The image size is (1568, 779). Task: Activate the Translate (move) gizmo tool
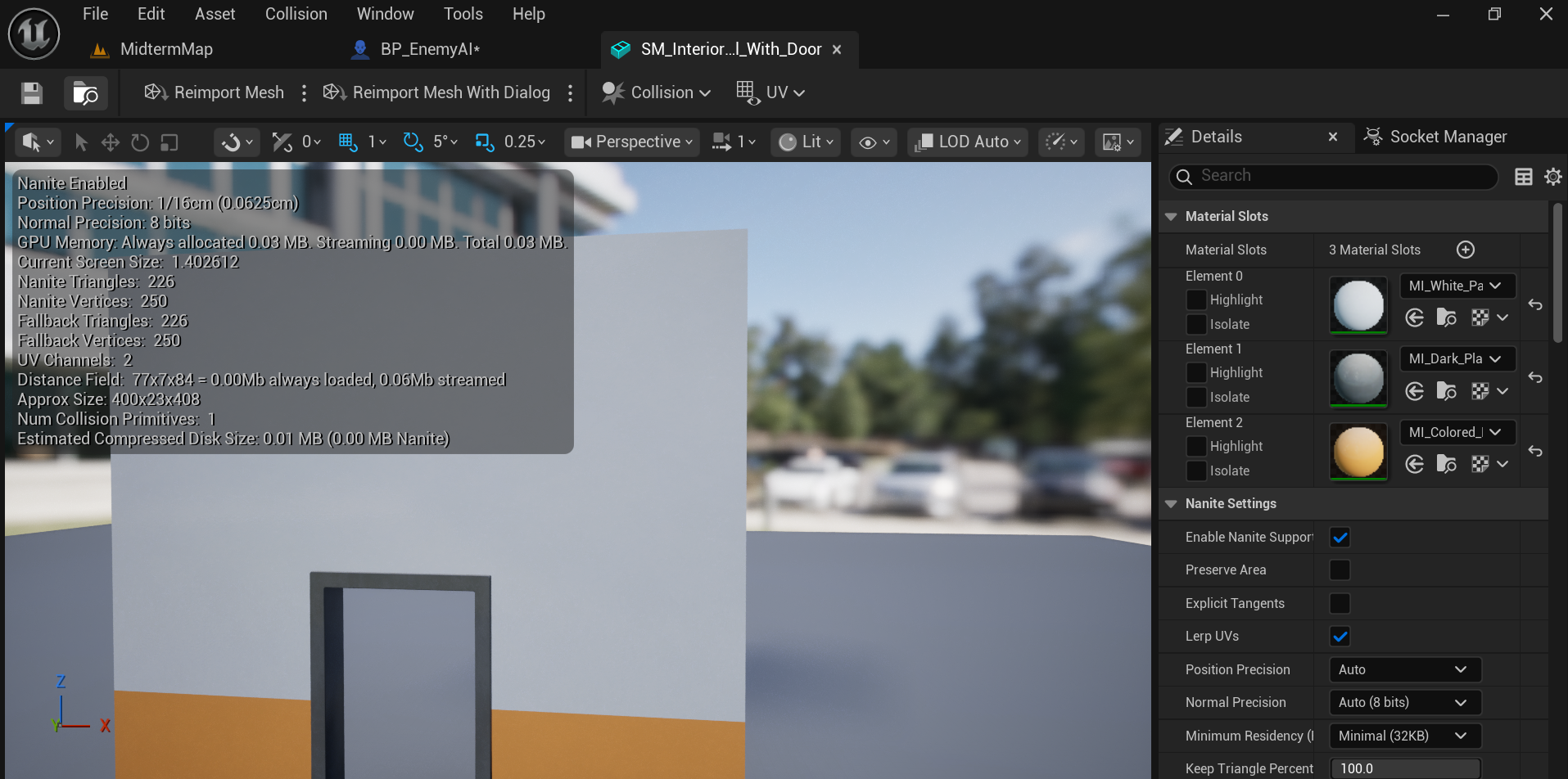click(x=110, y=142)
